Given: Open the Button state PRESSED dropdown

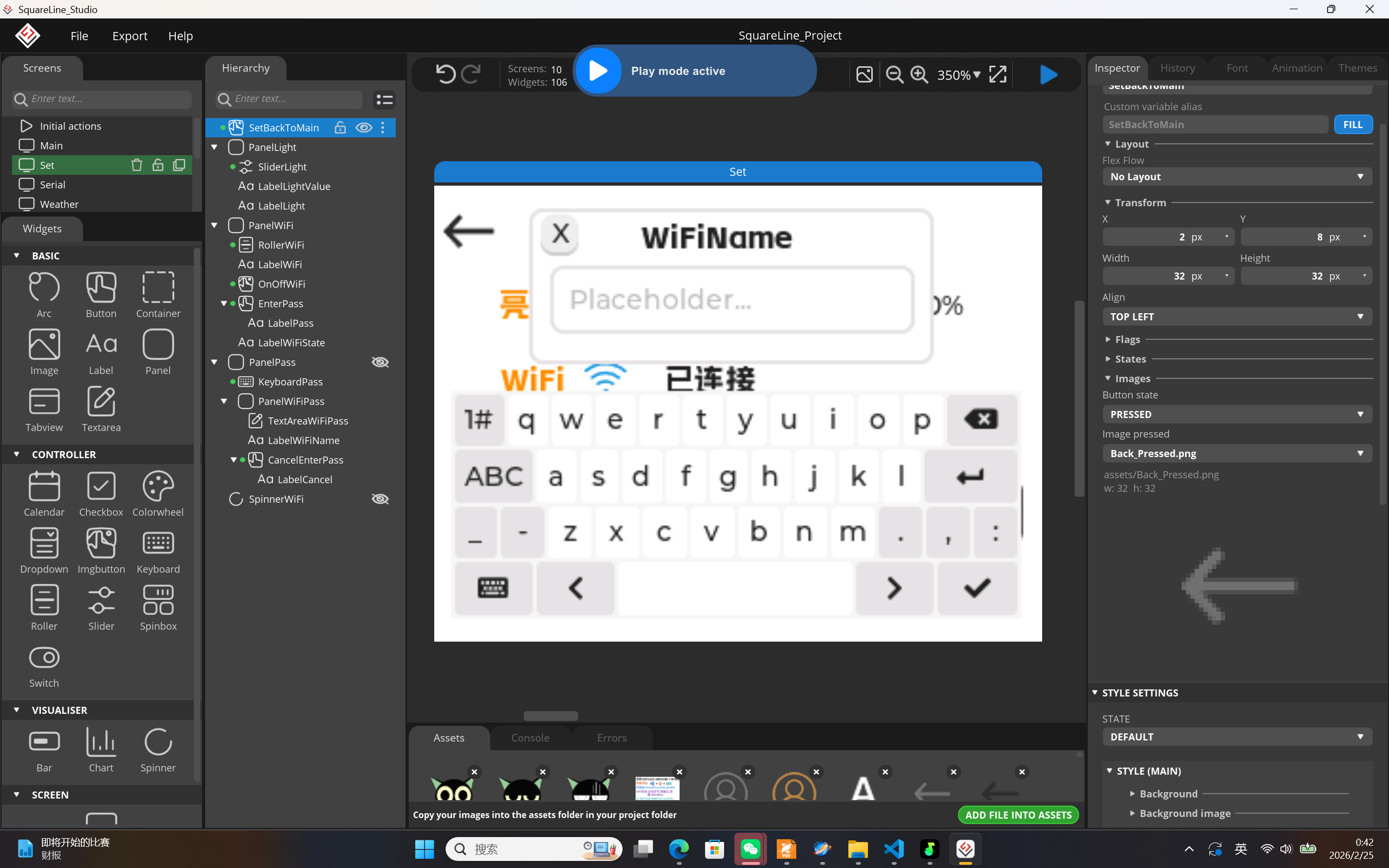Looking at the screenshot, I should (x=1237, y=415).
